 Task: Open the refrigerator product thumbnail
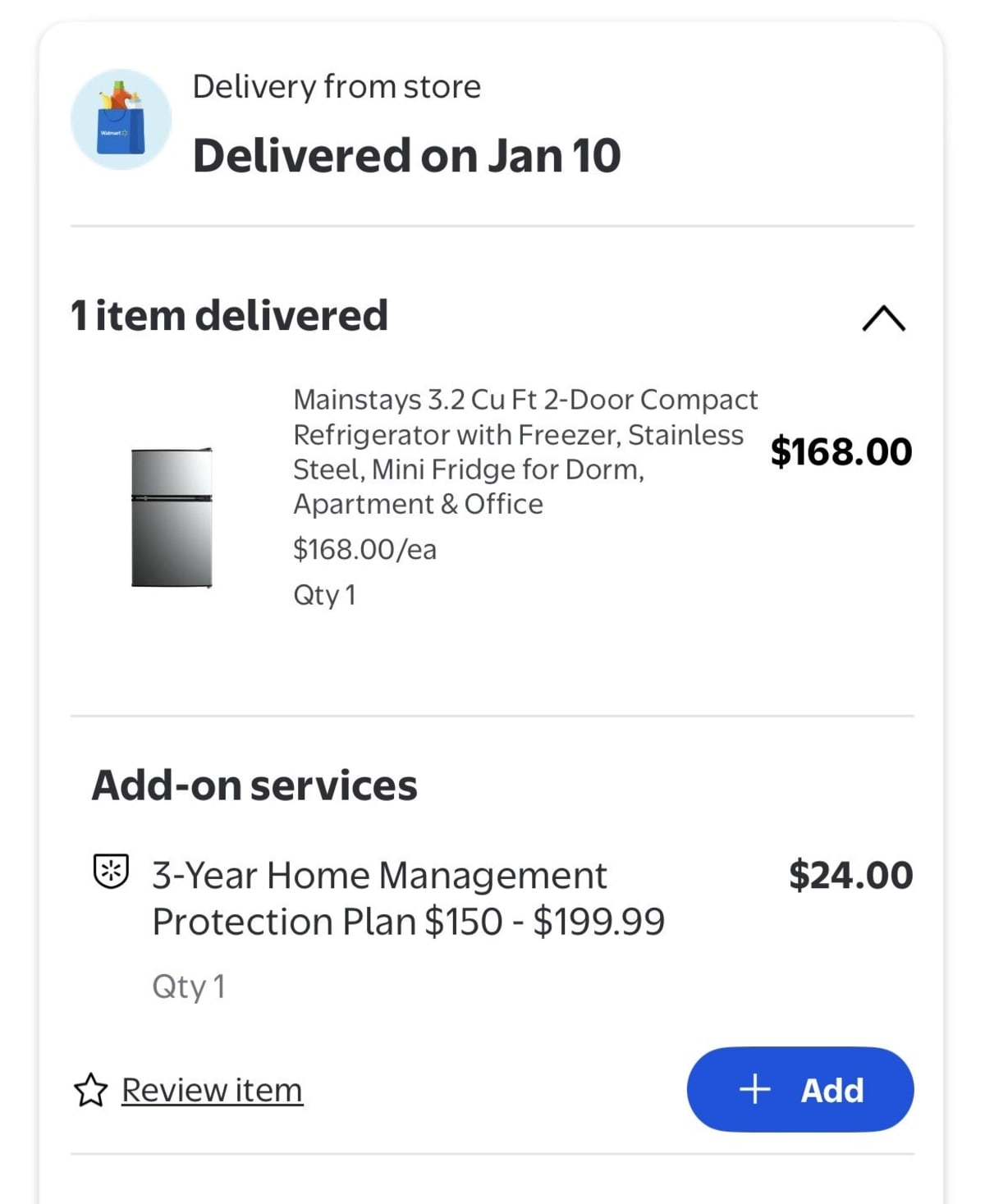[172, 517]
